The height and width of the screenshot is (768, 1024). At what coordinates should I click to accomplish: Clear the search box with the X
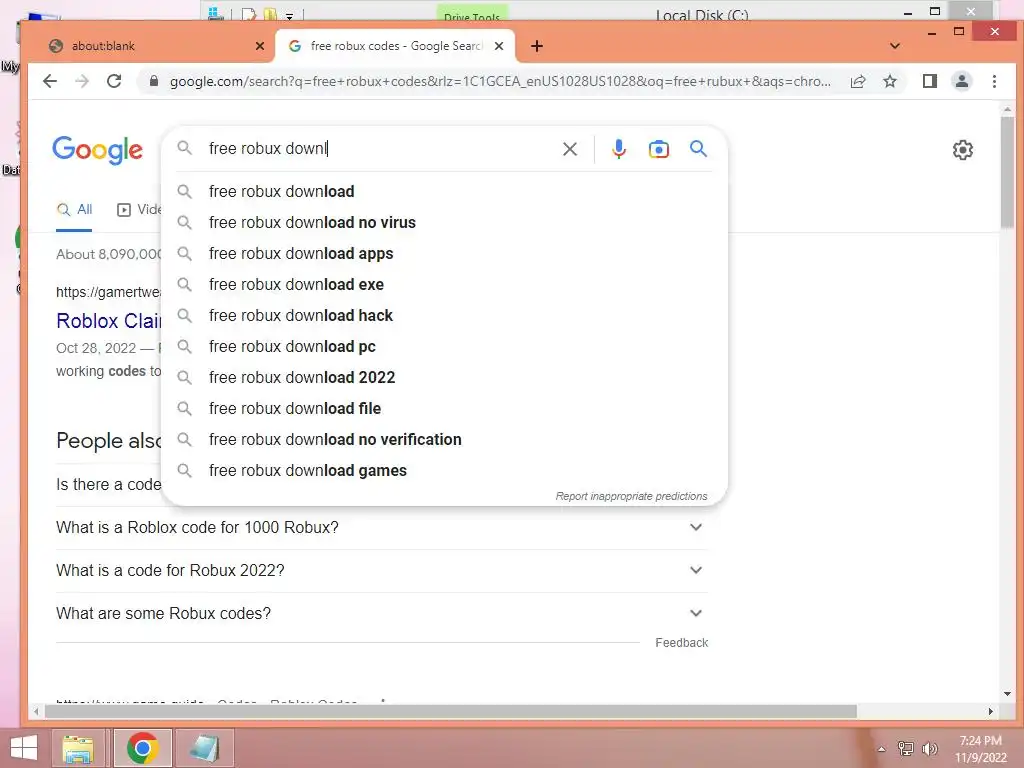pos(569,149)
